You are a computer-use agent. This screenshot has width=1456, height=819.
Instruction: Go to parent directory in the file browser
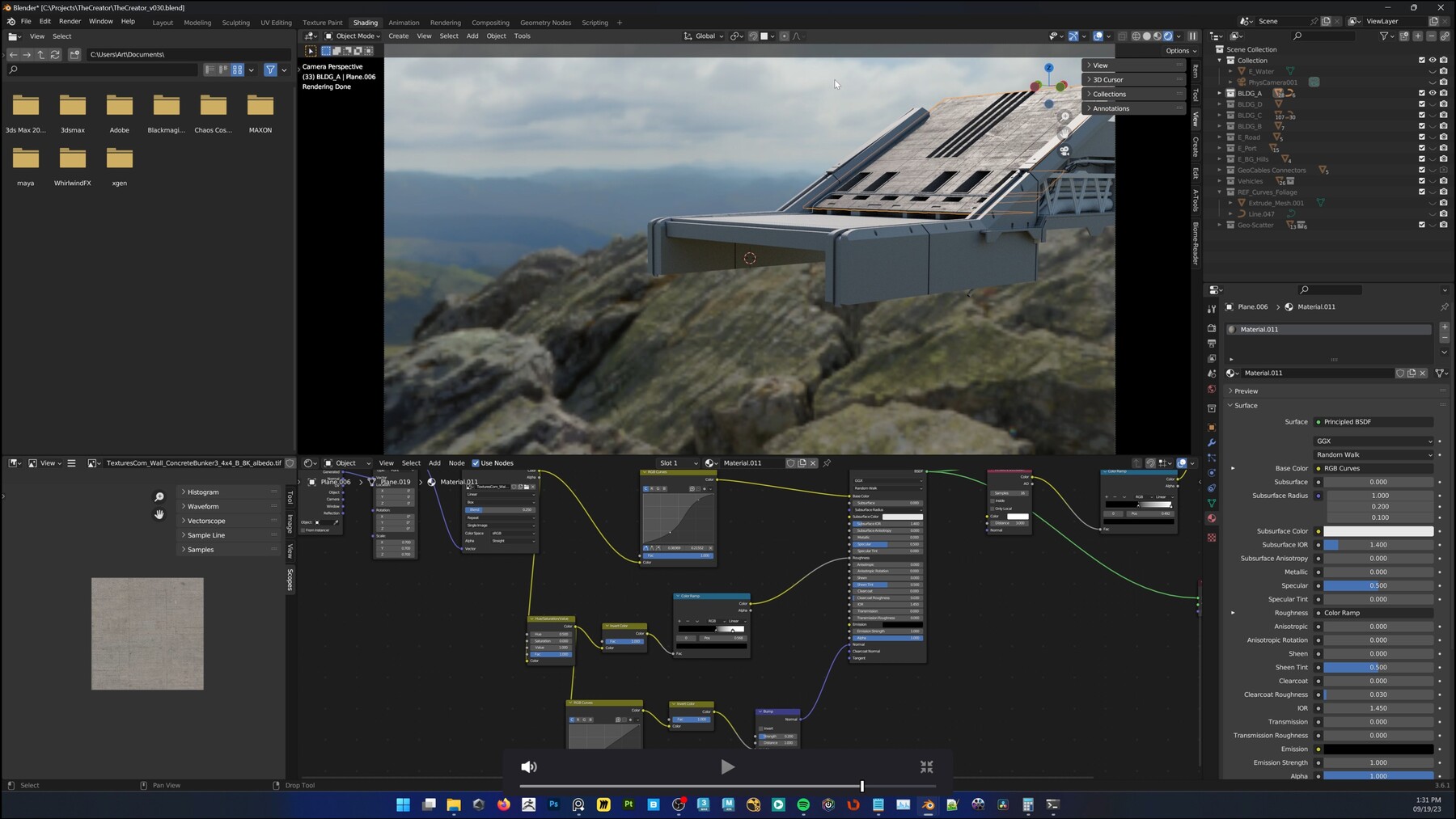40,54
